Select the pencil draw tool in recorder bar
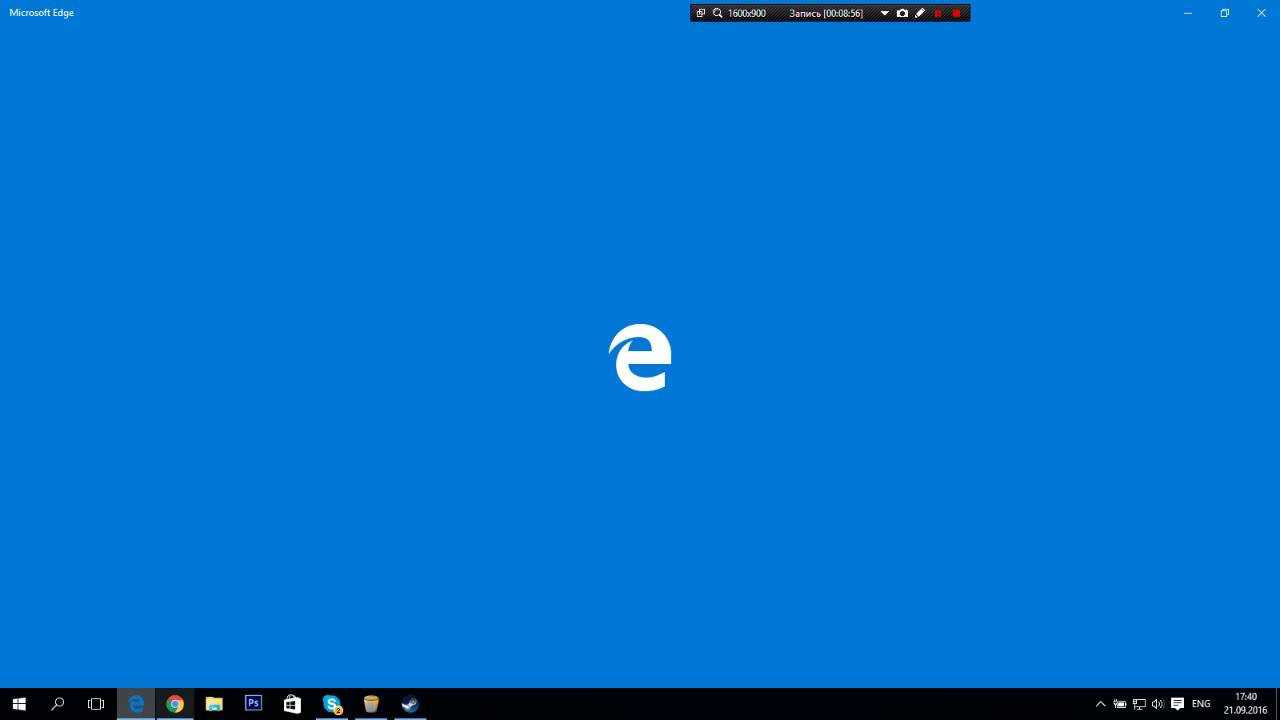The width and height of the screenshot is (1280, 720). [x=920, y=13]
